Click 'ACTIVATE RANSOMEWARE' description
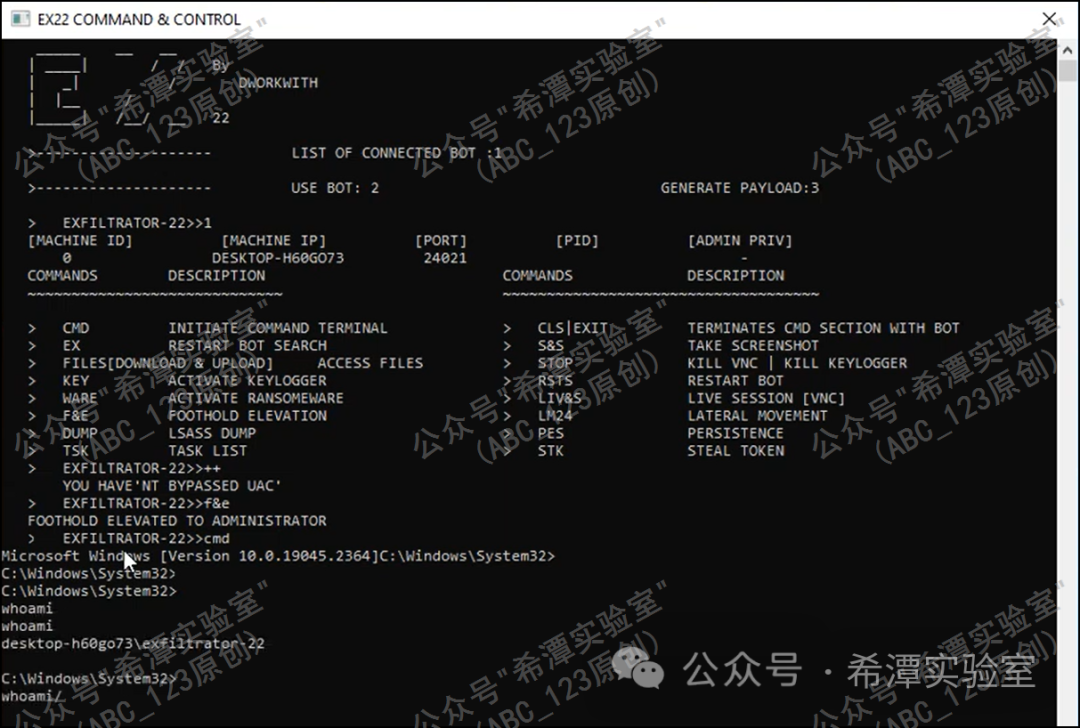 pyautogui.click(x=256, y=398)
